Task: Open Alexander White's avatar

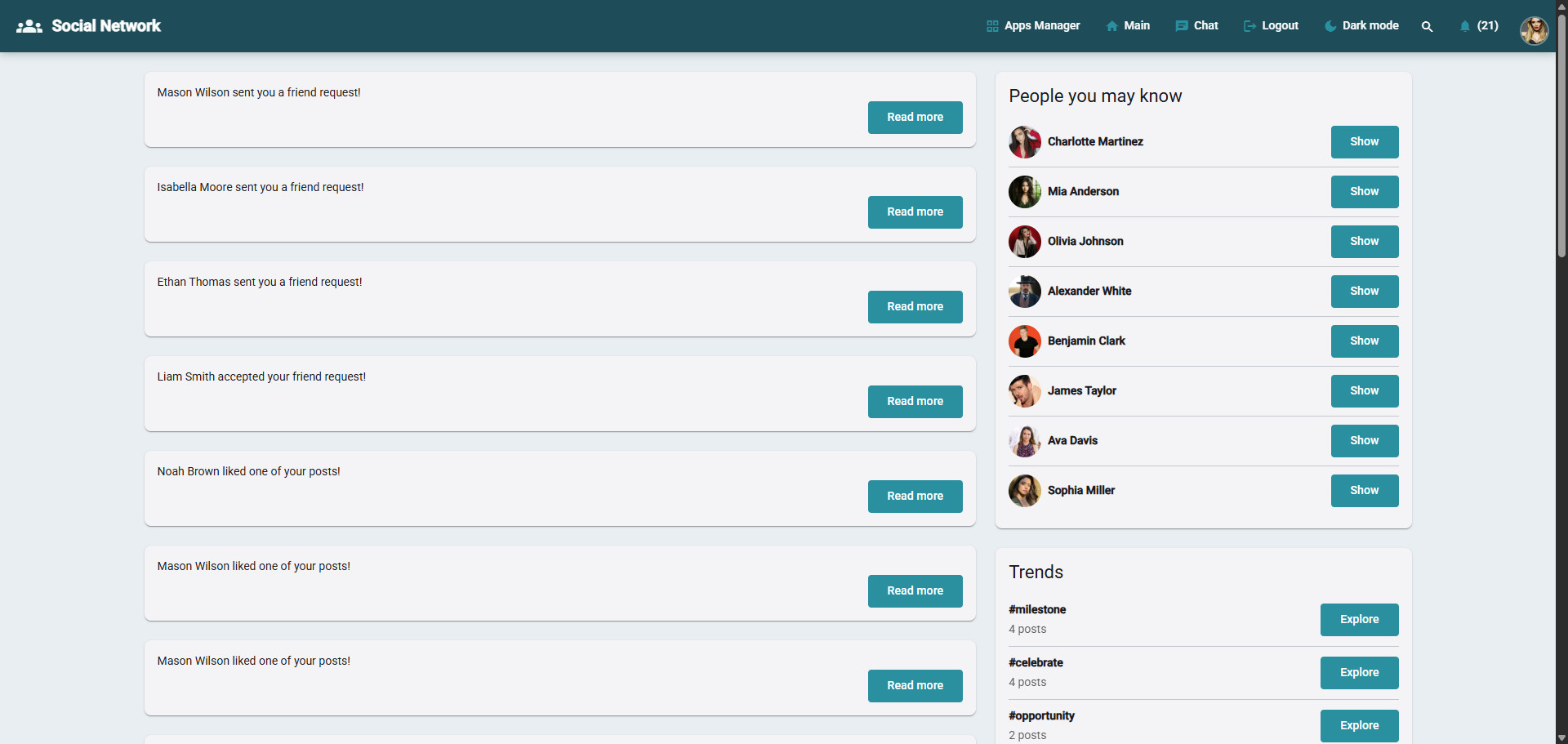Action: point(1025,292)
